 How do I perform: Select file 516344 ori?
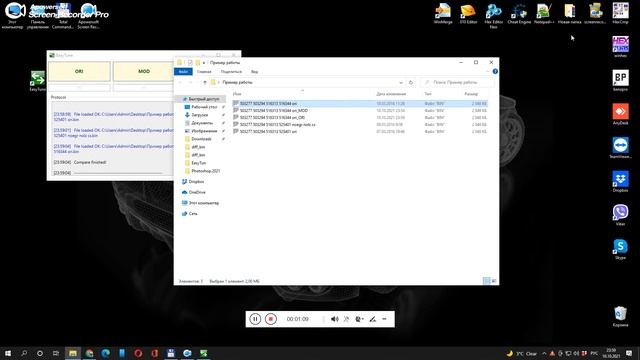click(359, 104)
